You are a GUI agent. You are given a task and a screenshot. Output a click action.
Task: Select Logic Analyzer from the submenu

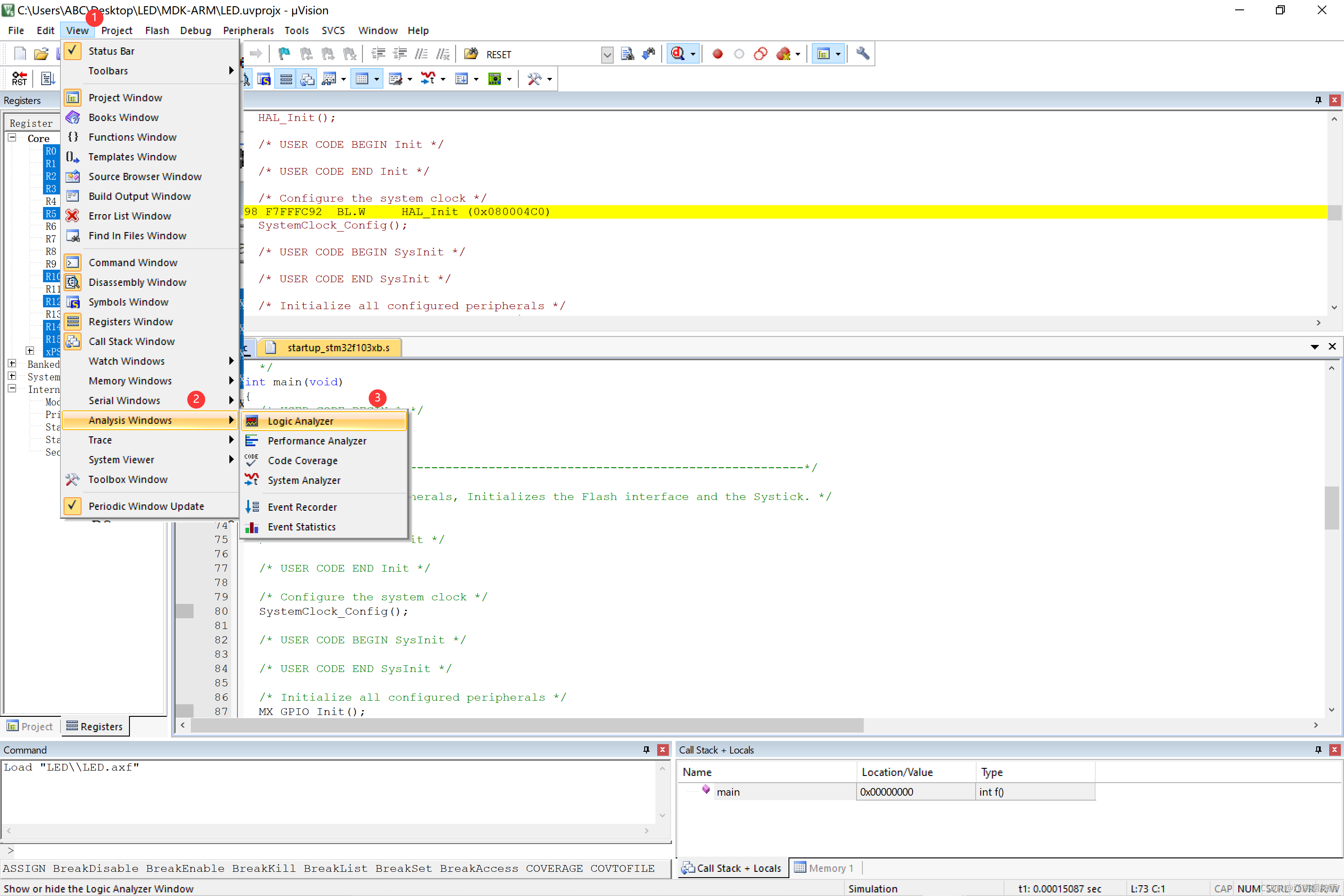coord(300,421)
